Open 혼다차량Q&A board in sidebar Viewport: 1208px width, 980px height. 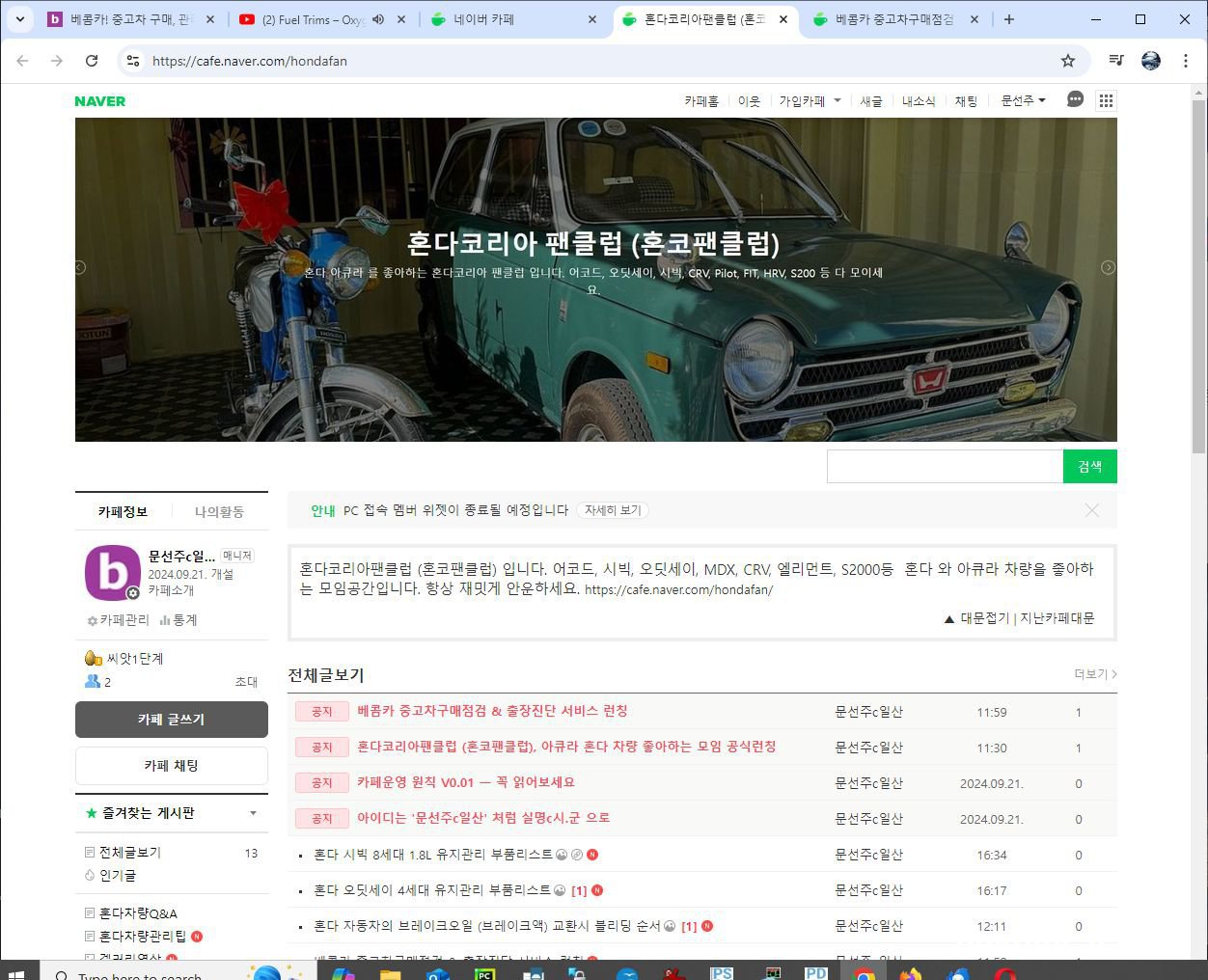click(x=138, y=913)
